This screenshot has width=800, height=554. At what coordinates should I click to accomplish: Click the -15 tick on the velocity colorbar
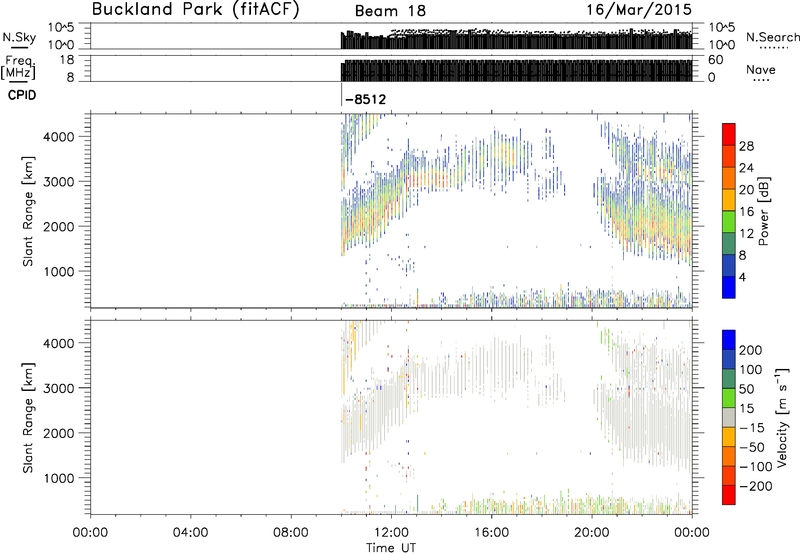point(752,427)
